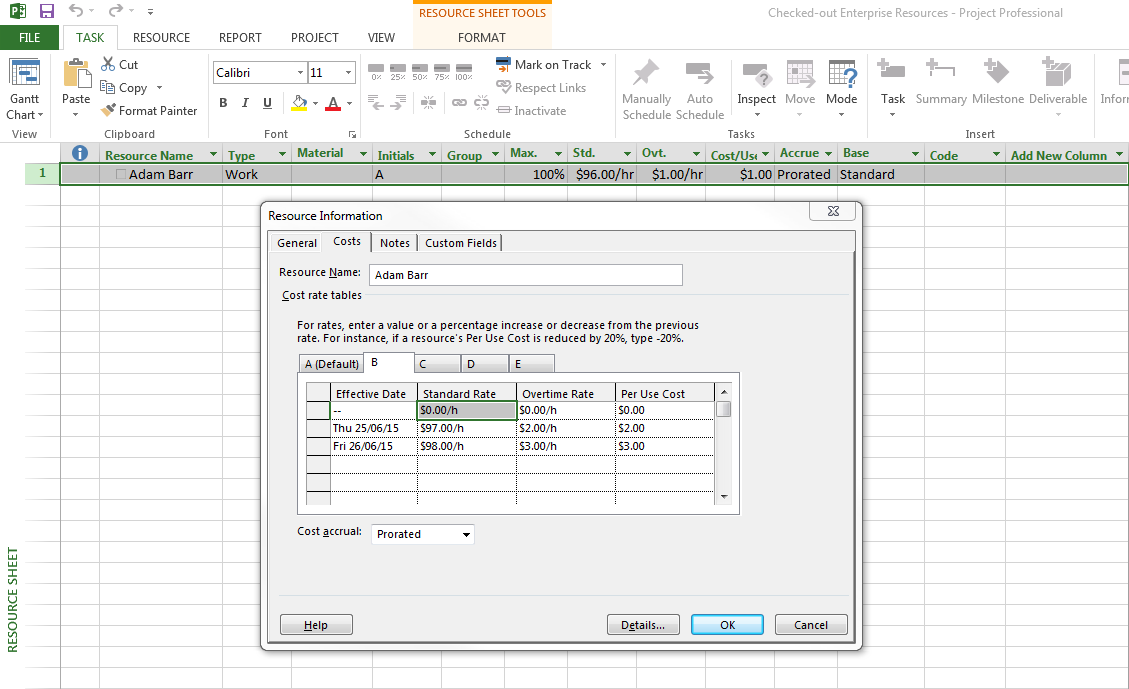Open the Group column filter arrow
The height and width of the screenshot is (689, 1129).
pos(495,154)
